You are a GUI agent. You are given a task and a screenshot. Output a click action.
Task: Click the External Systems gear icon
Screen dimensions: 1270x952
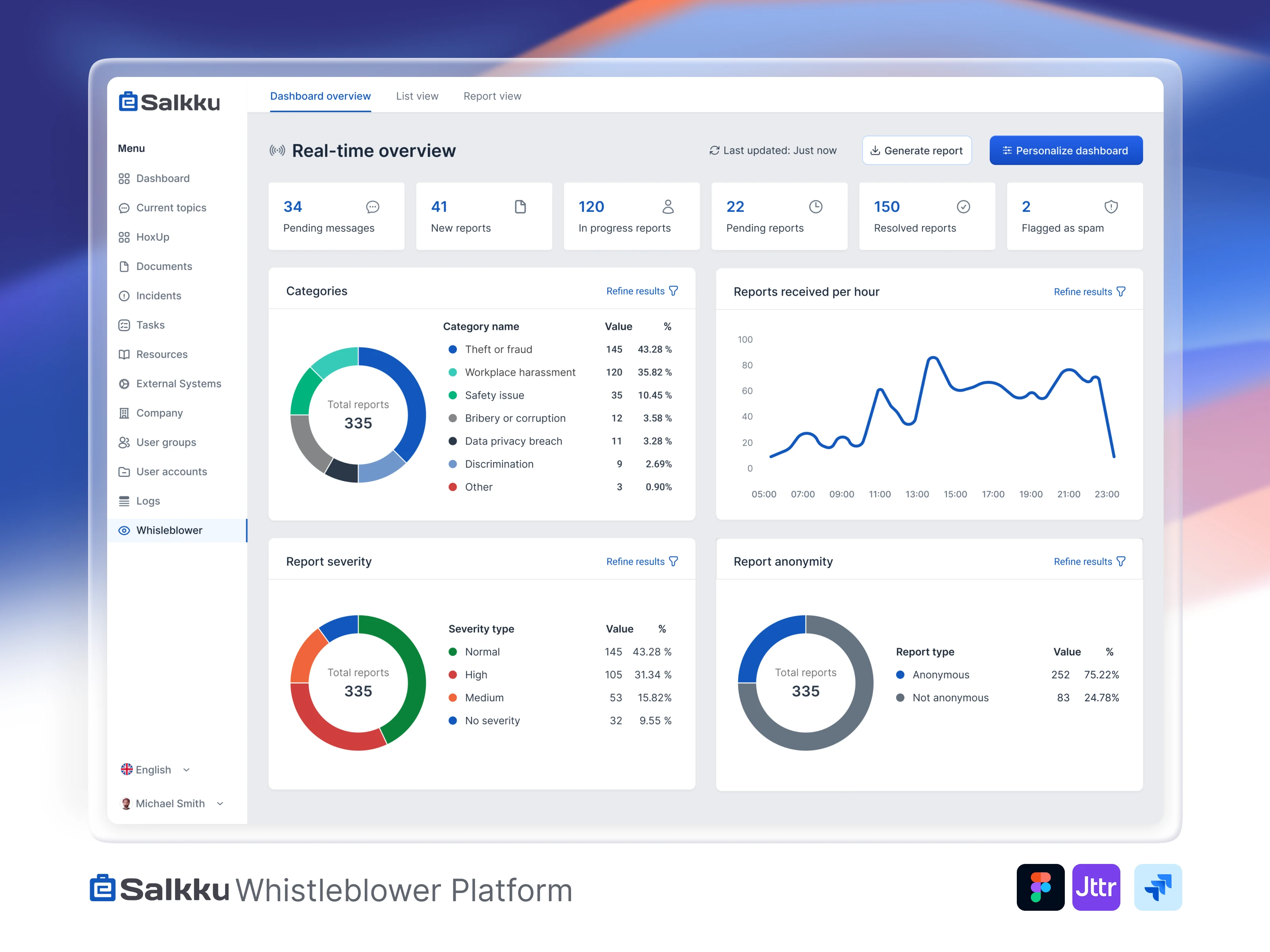tap(124, 383)
